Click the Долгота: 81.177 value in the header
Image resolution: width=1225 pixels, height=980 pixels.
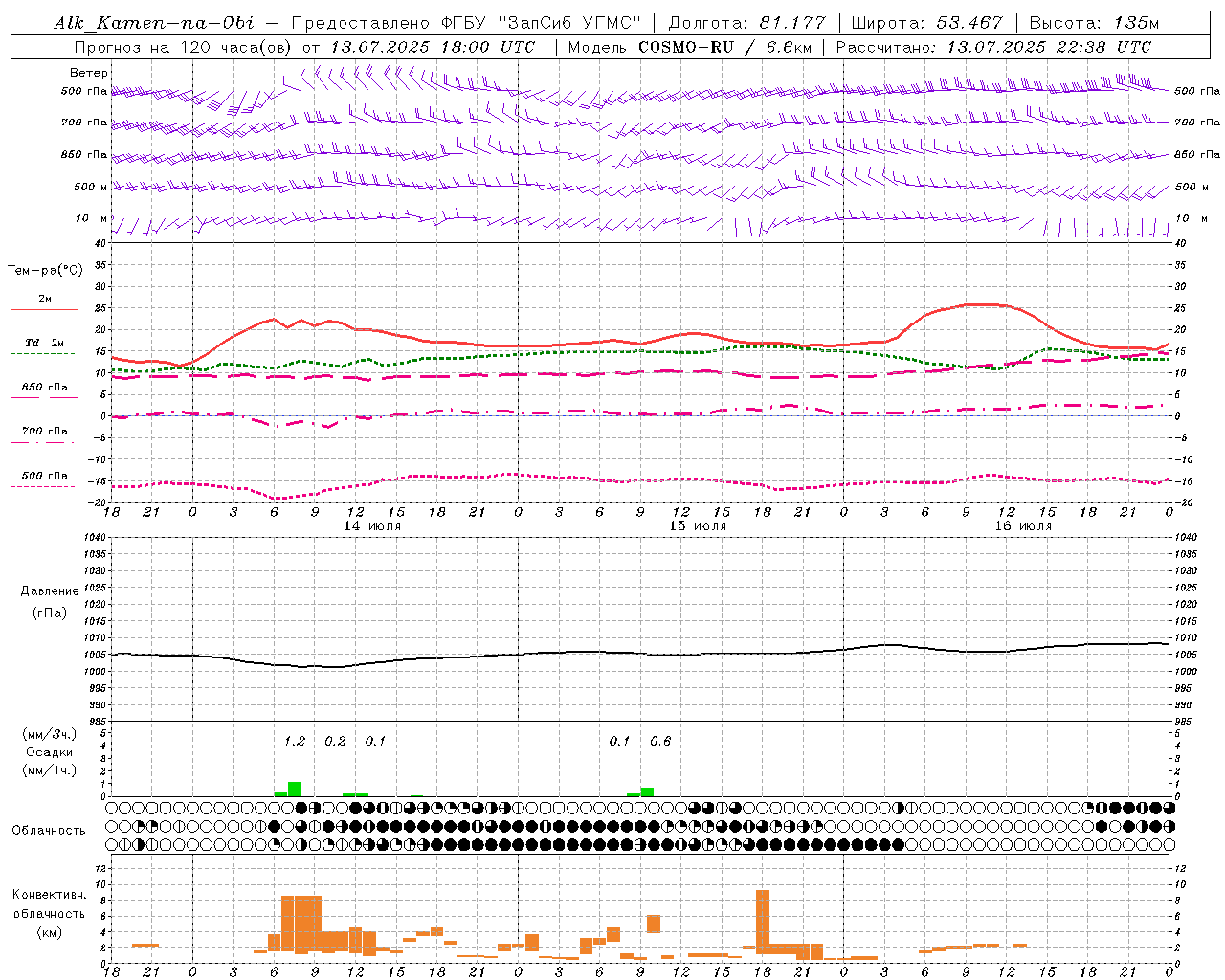[746, 23]
